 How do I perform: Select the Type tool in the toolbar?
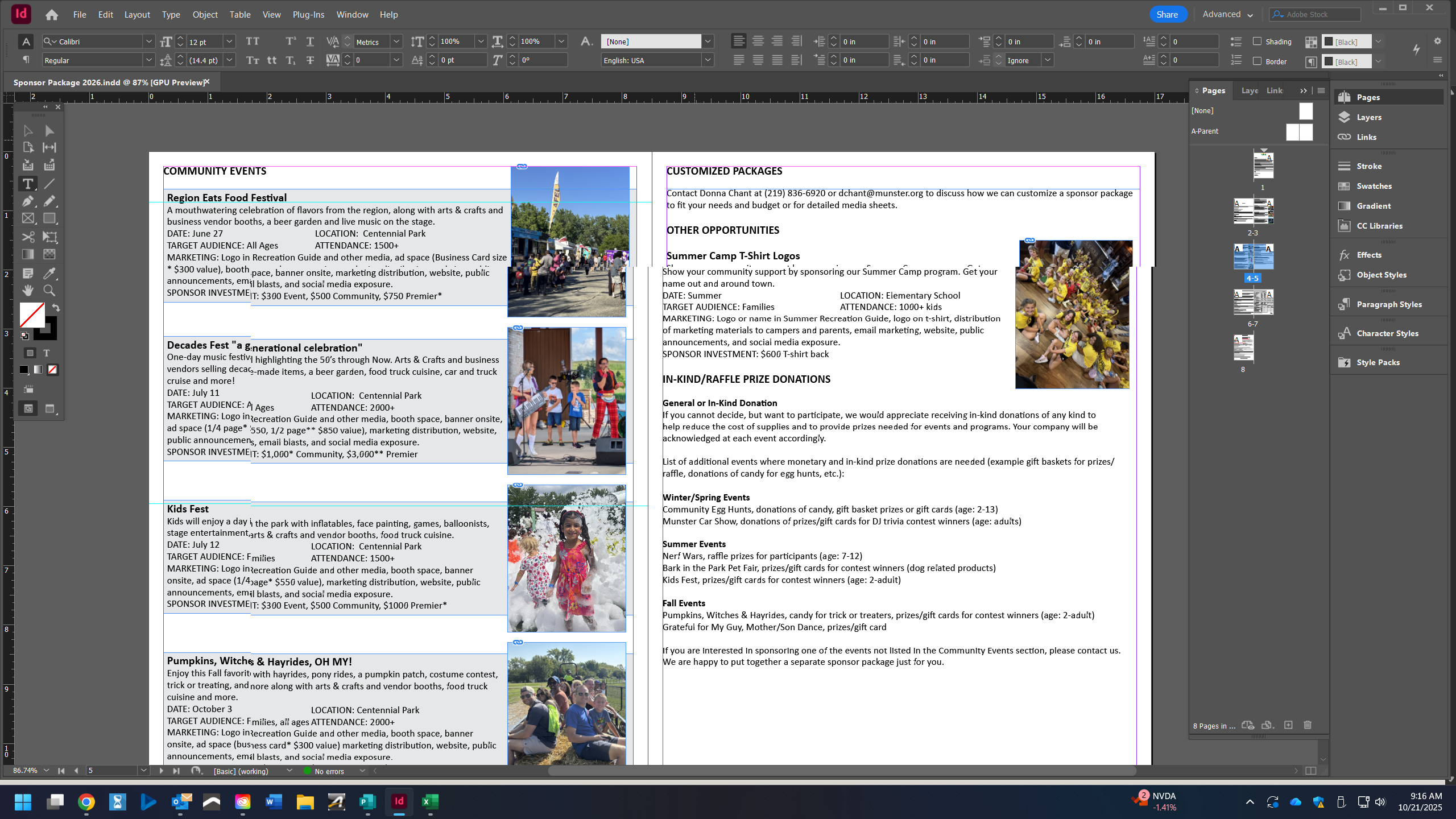pos(27,184)
